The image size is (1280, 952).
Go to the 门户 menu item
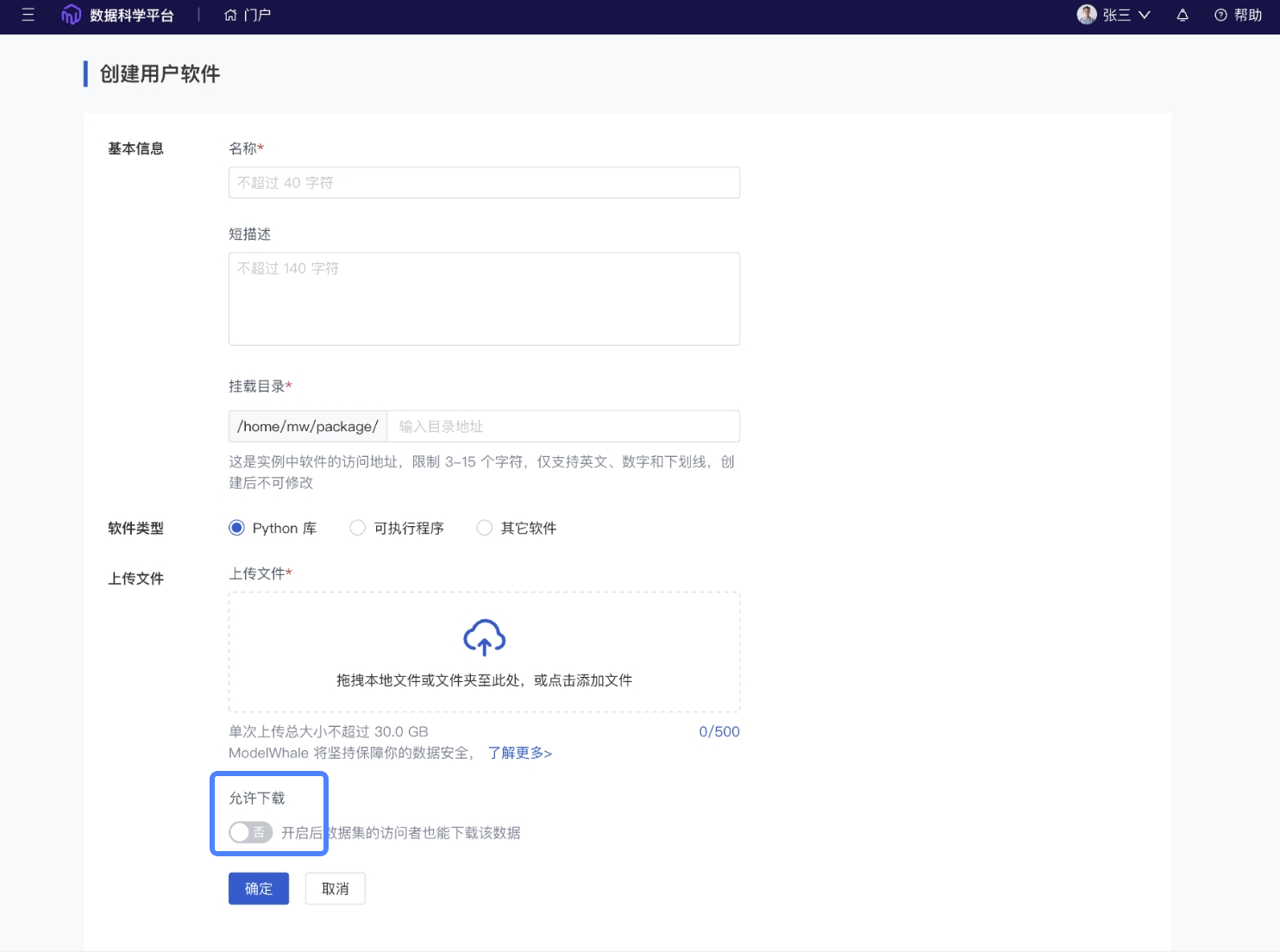point(257,15)
